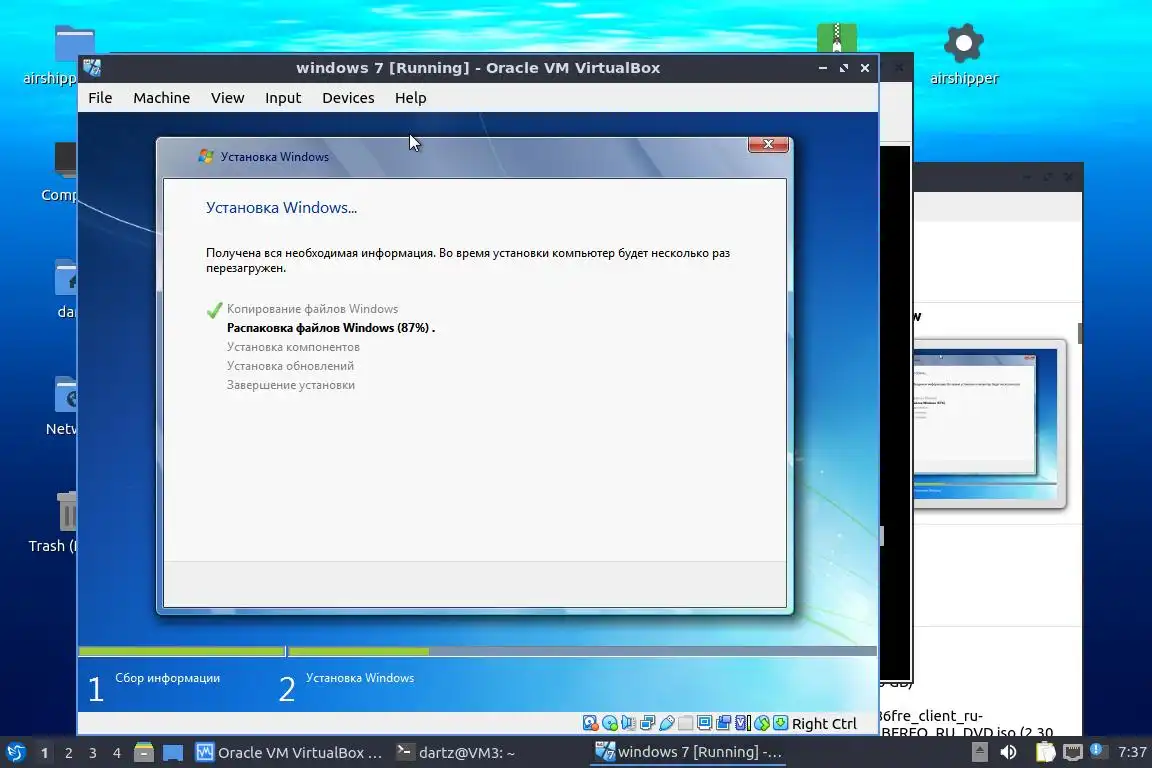The height and width of the screenshot is (768, 1152).
Task: Click the wired network tray icon
Action: pos(1073,752)
